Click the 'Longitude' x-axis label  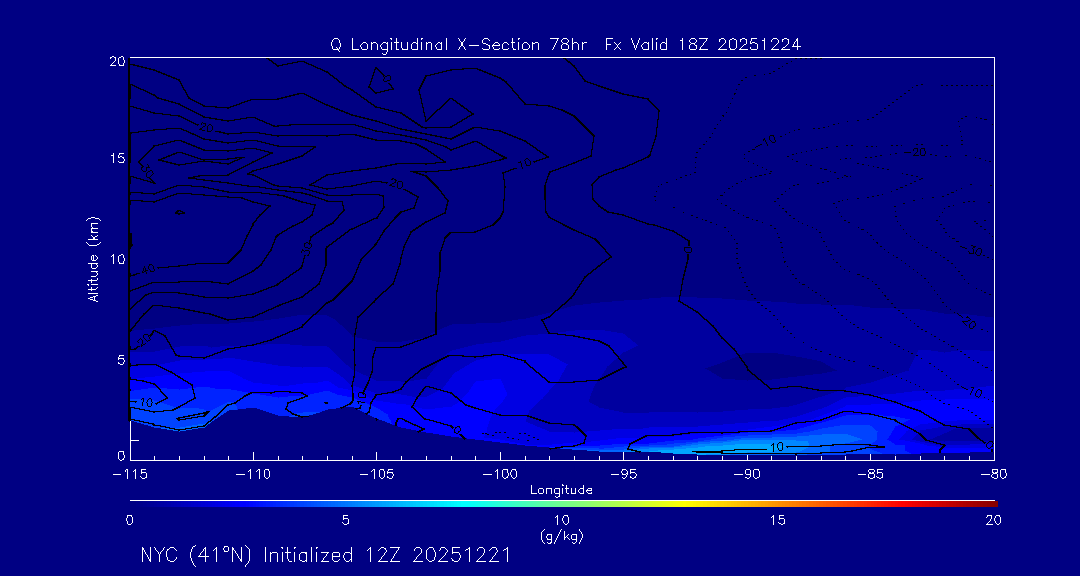tap(561, 490)
